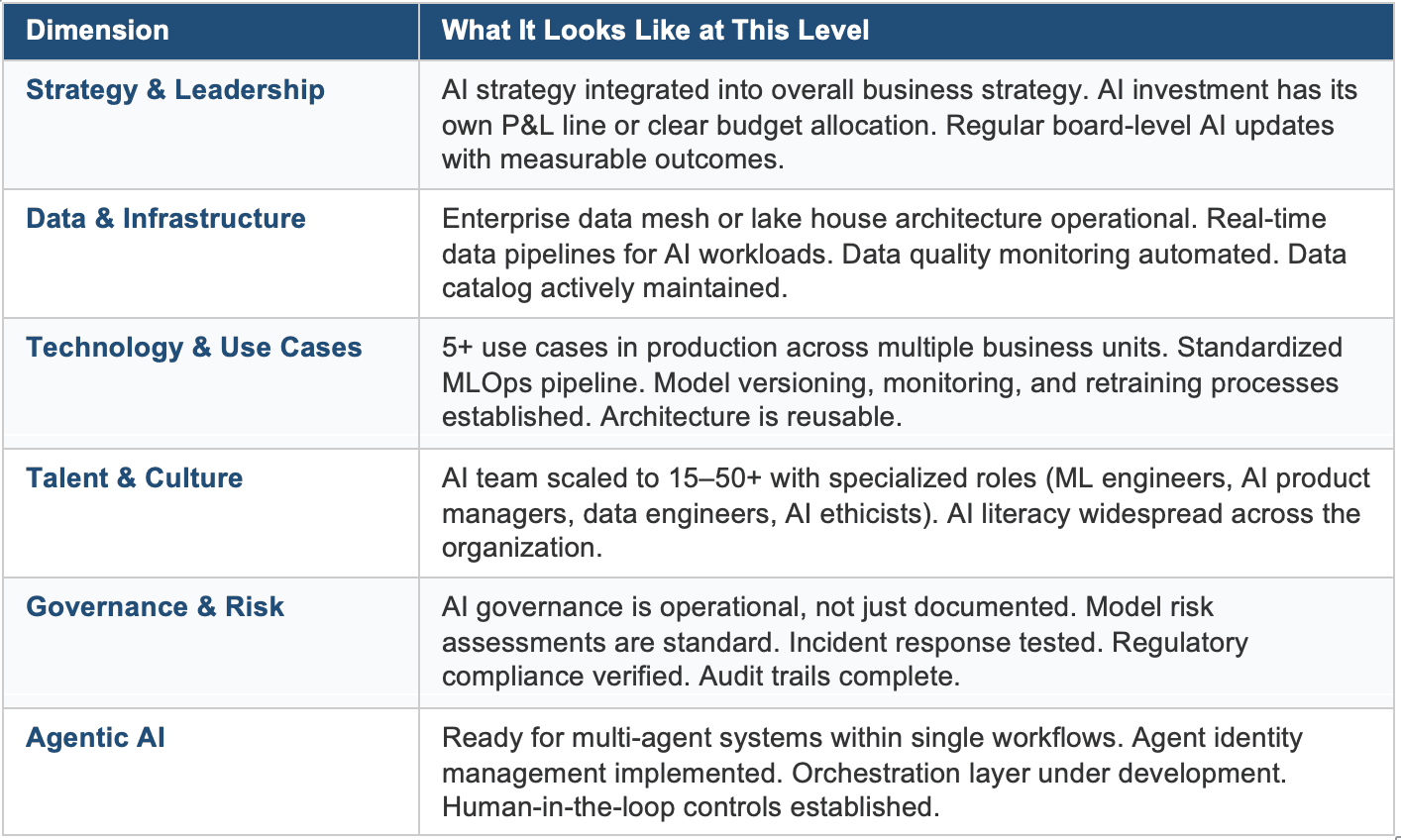Select the 'Strategy & Leadership' row label
1401x840 pixels.
coord(175,90)
